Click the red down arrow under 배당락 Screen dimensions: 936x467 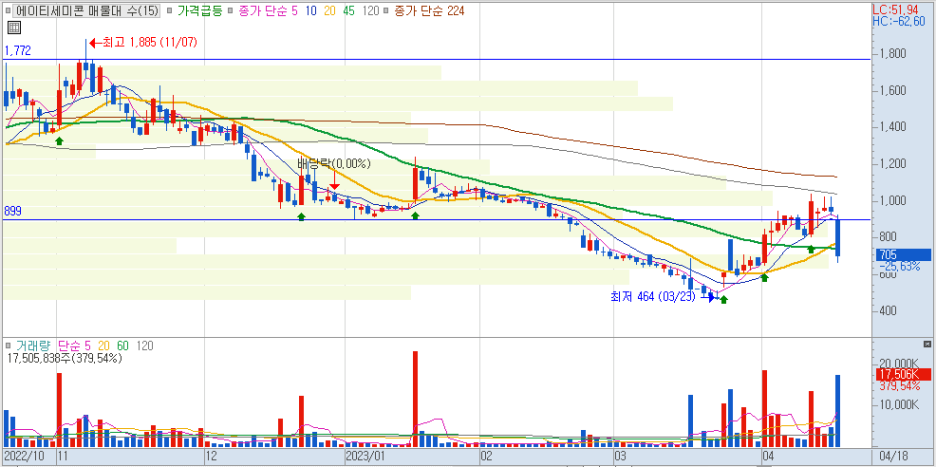click(335, 181)
